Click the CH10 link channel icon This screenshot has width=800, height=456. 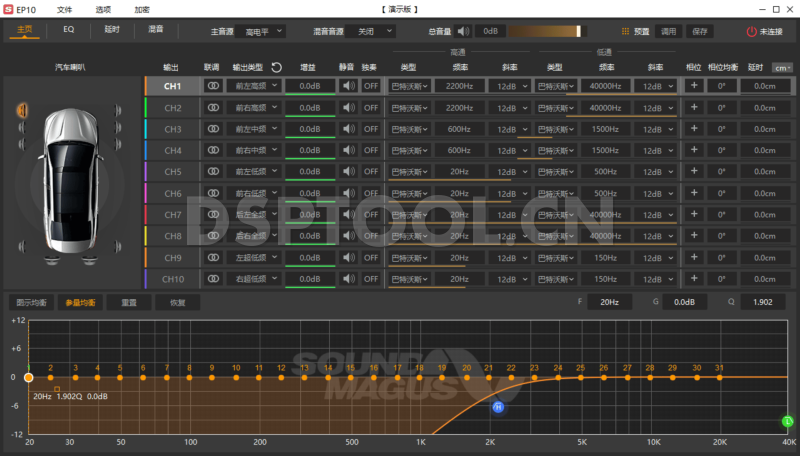(213, 279)
